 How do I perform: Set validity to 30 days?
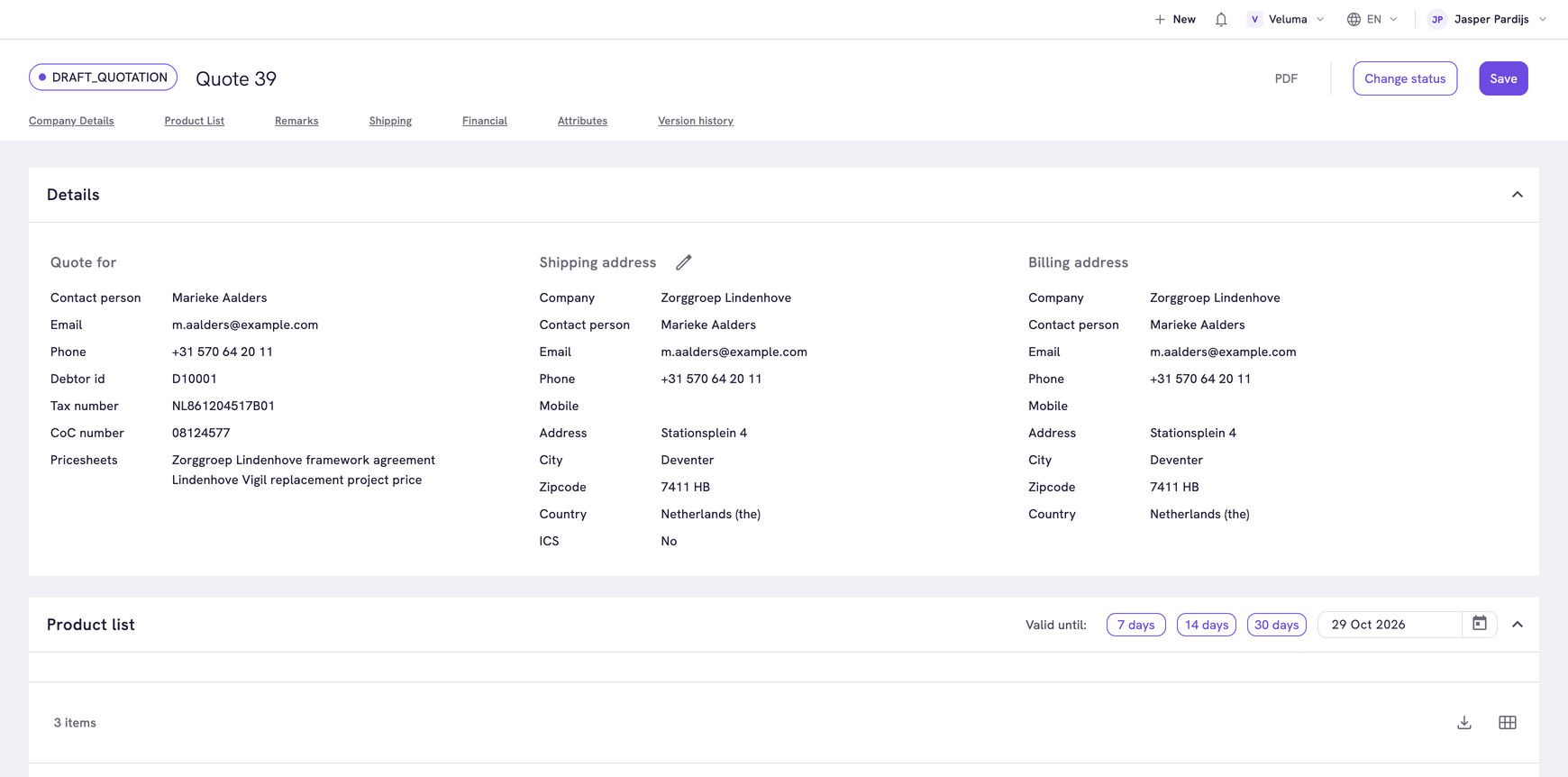(x=1277, y=625)
